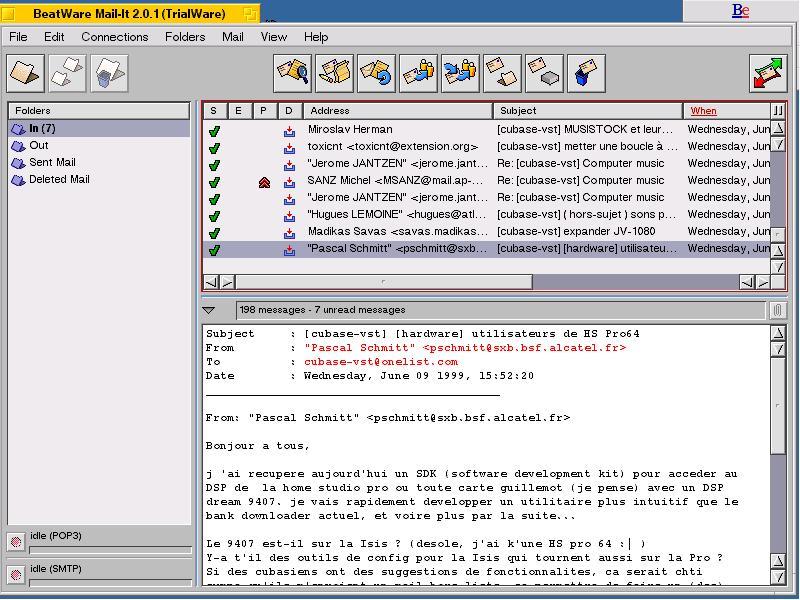Click the cubase-vst@onelist.com recipient link

381,362
